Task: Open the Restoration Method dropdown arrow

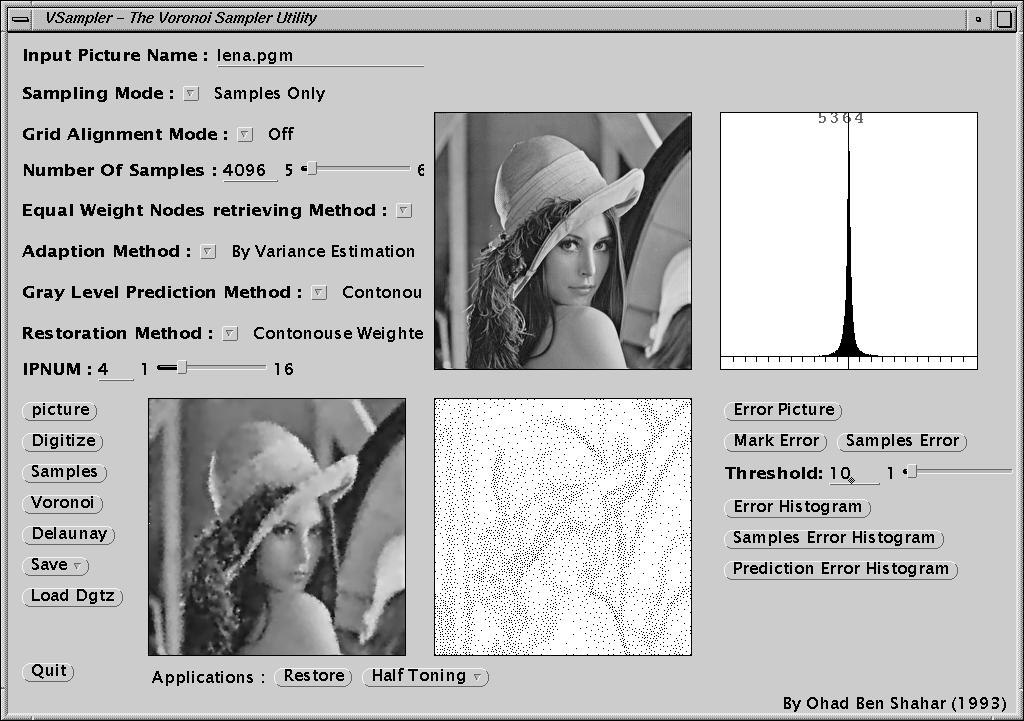Action: pyautogui.click(x=229, y=334)
